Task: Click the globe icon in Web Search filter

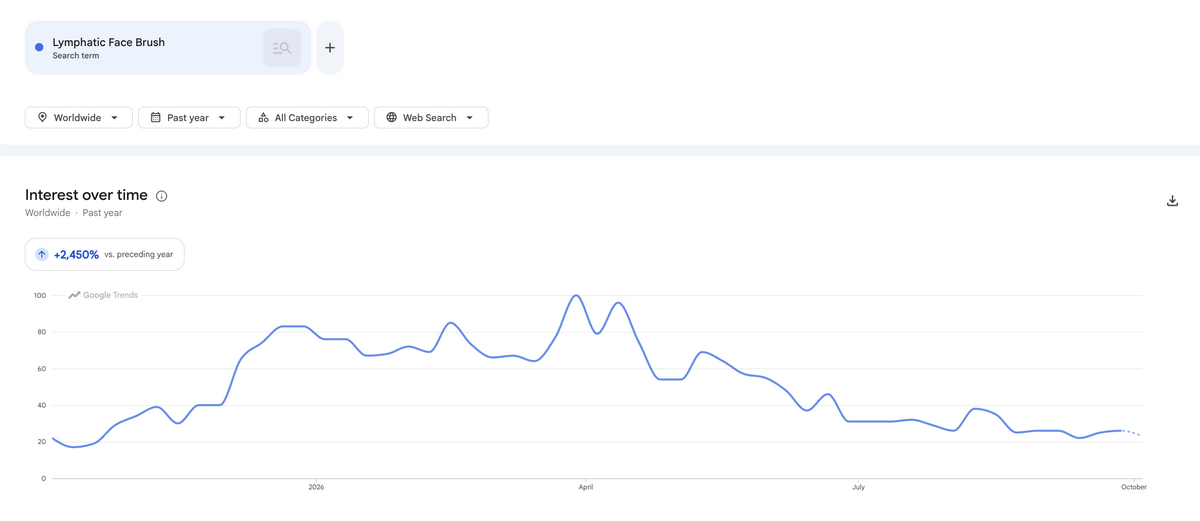Action: click(391, 117)
